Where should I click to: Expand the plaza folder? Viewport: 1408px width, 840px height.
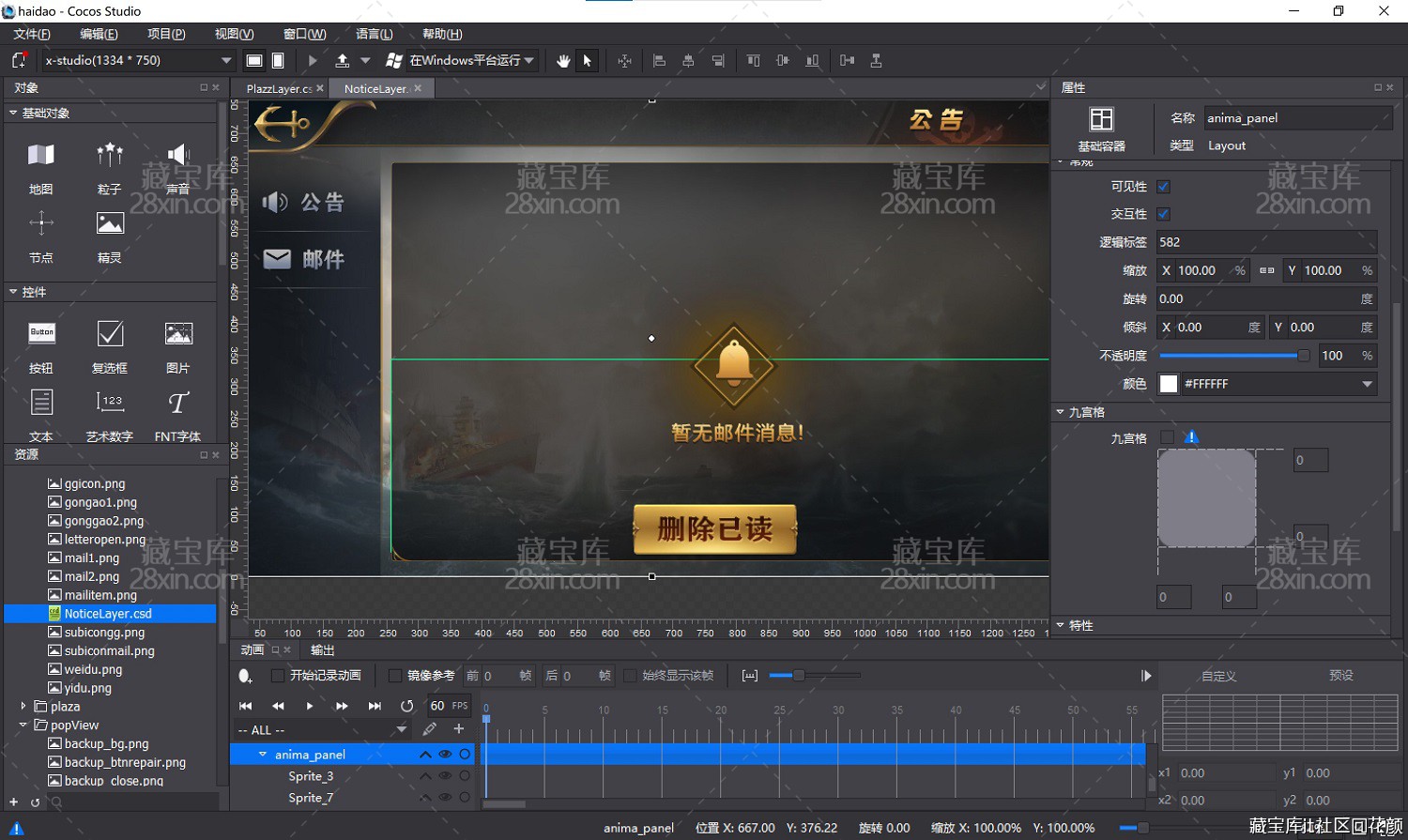click(23, 706)
